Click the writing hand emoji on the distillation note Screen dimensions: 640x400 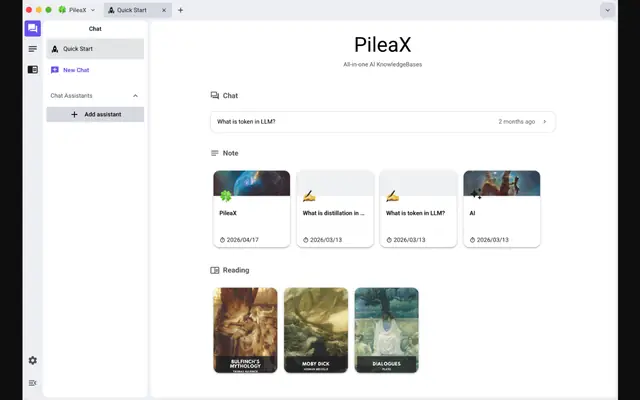coord(309,196)
